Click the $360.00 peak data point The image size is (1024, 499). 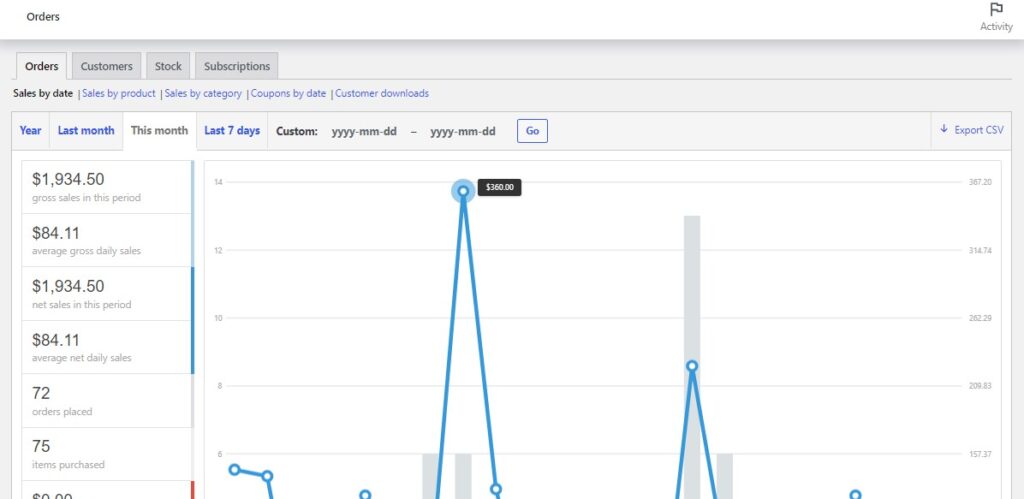tap(463, 191)
